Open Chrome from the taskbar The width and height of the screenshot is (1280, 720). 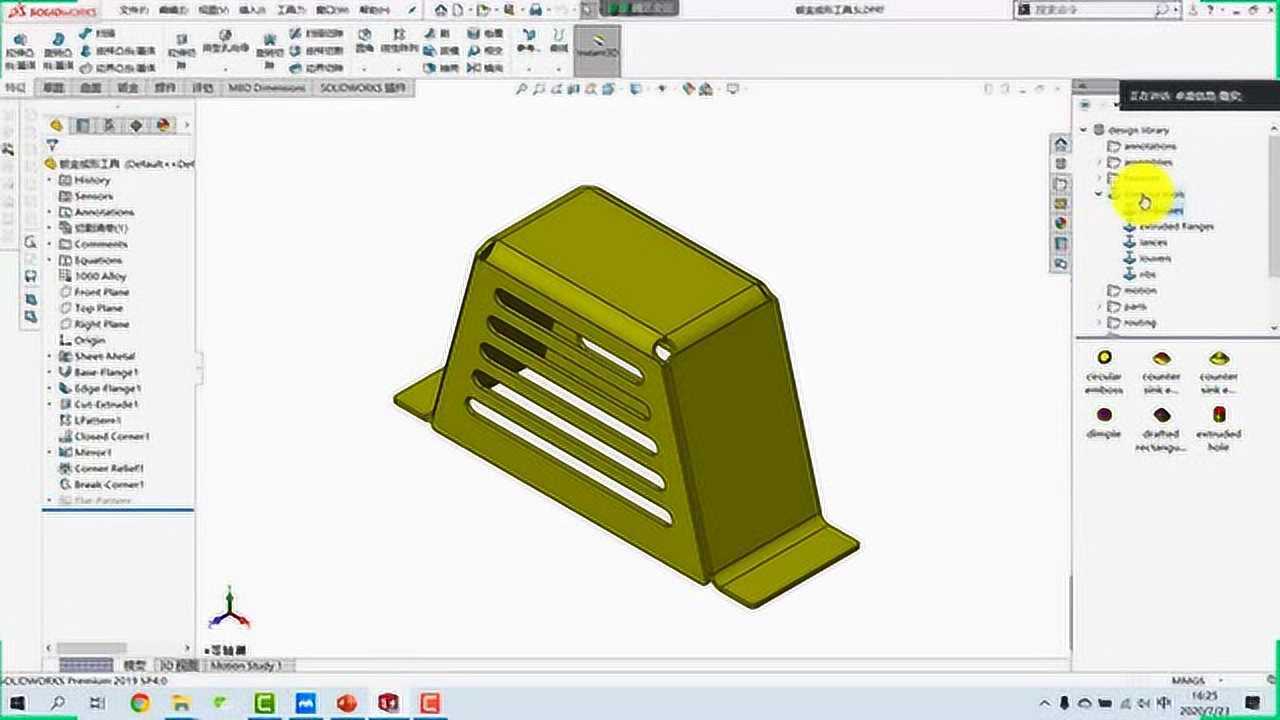click(x=140, y=705)
